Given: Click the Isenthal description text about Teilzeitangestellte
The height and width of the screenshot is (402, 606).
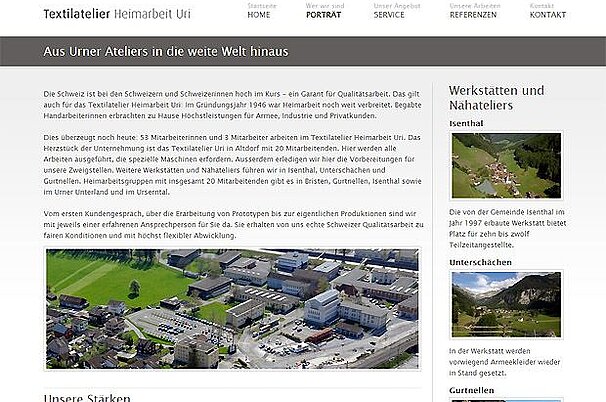Looking at the screenshot, I should coord(506,226).
